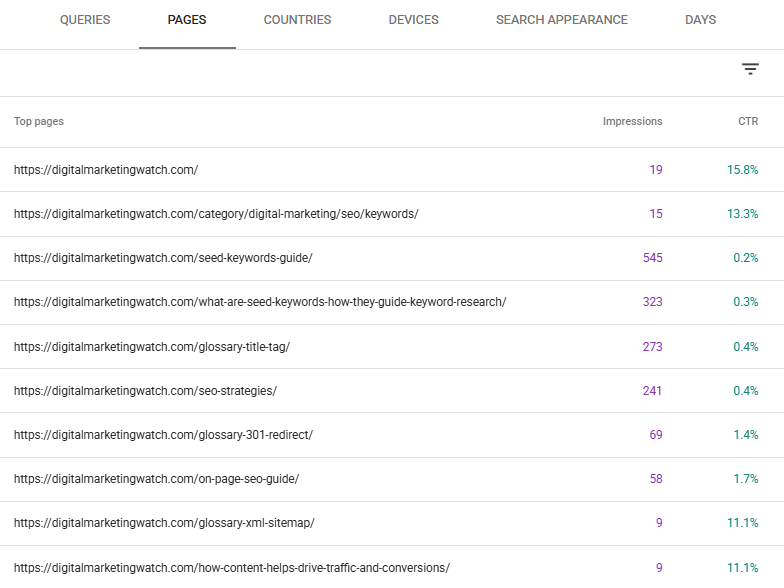Screen dimensions: 784x588
Task: Sort by the CTR column header
Action: (748, 122)
